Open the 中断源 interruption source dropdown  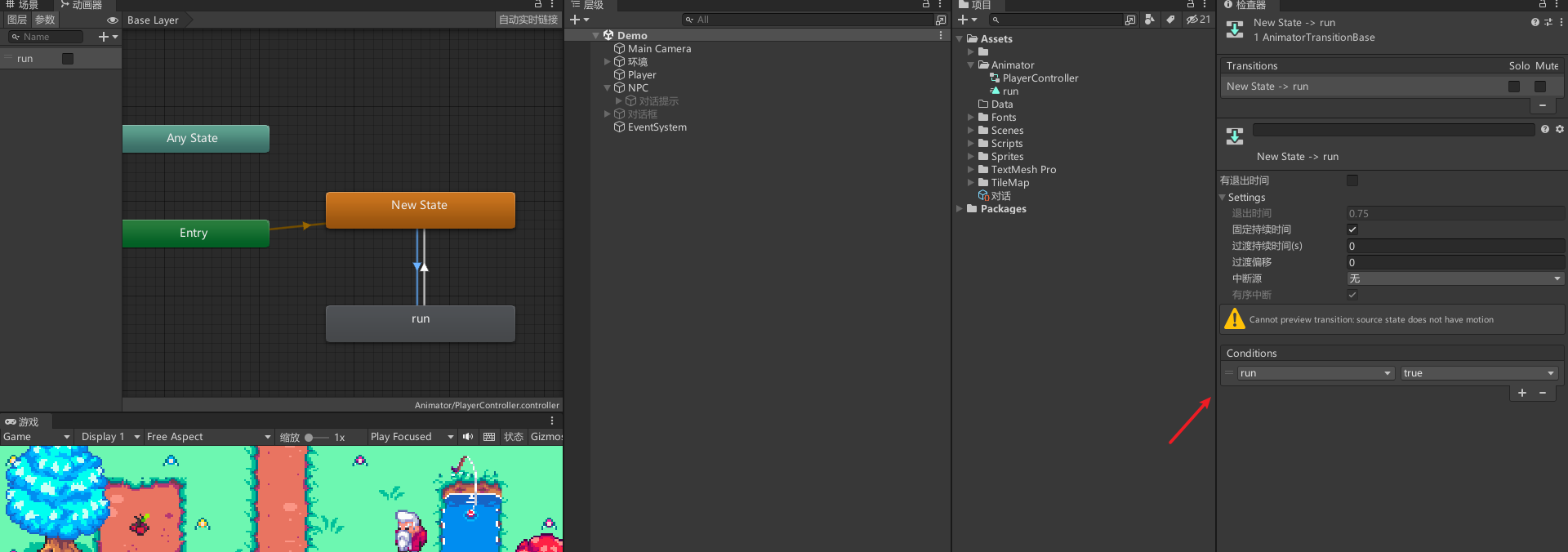(1455, 278)
